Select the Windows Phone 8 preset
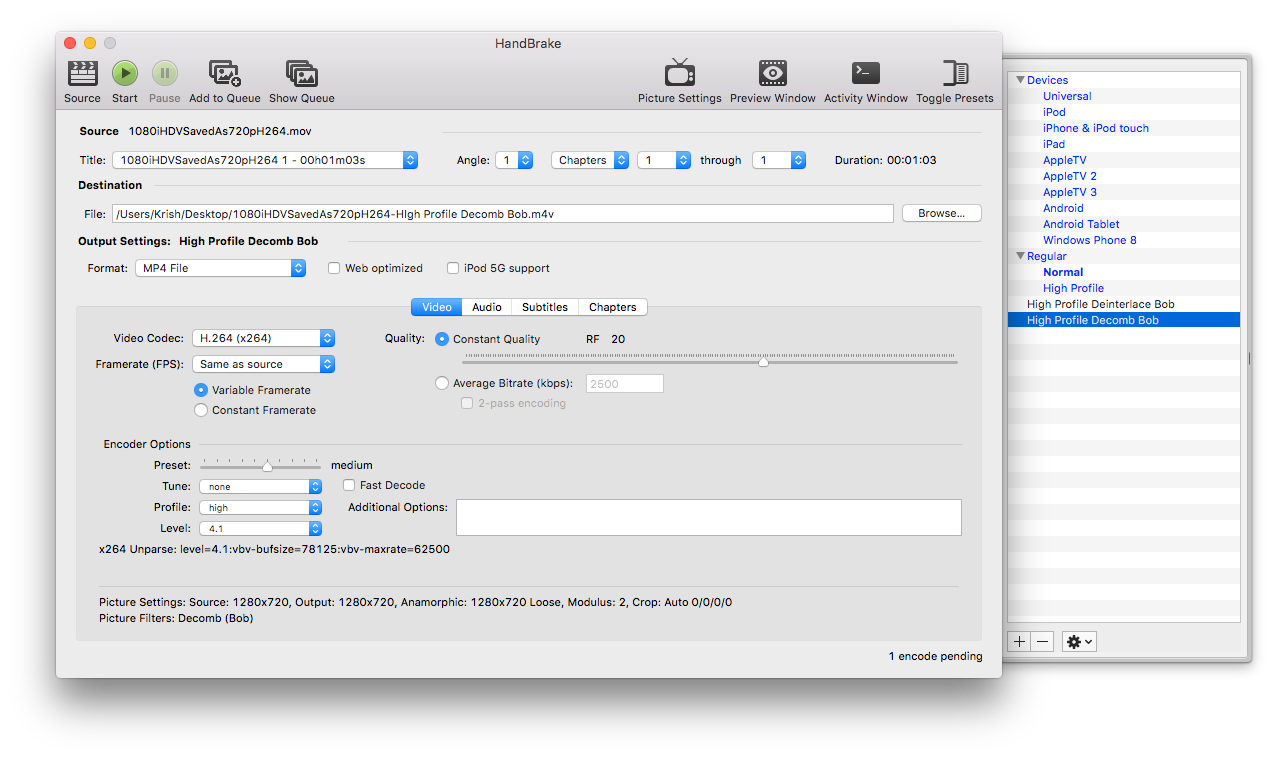 (x=1089, y=240)
